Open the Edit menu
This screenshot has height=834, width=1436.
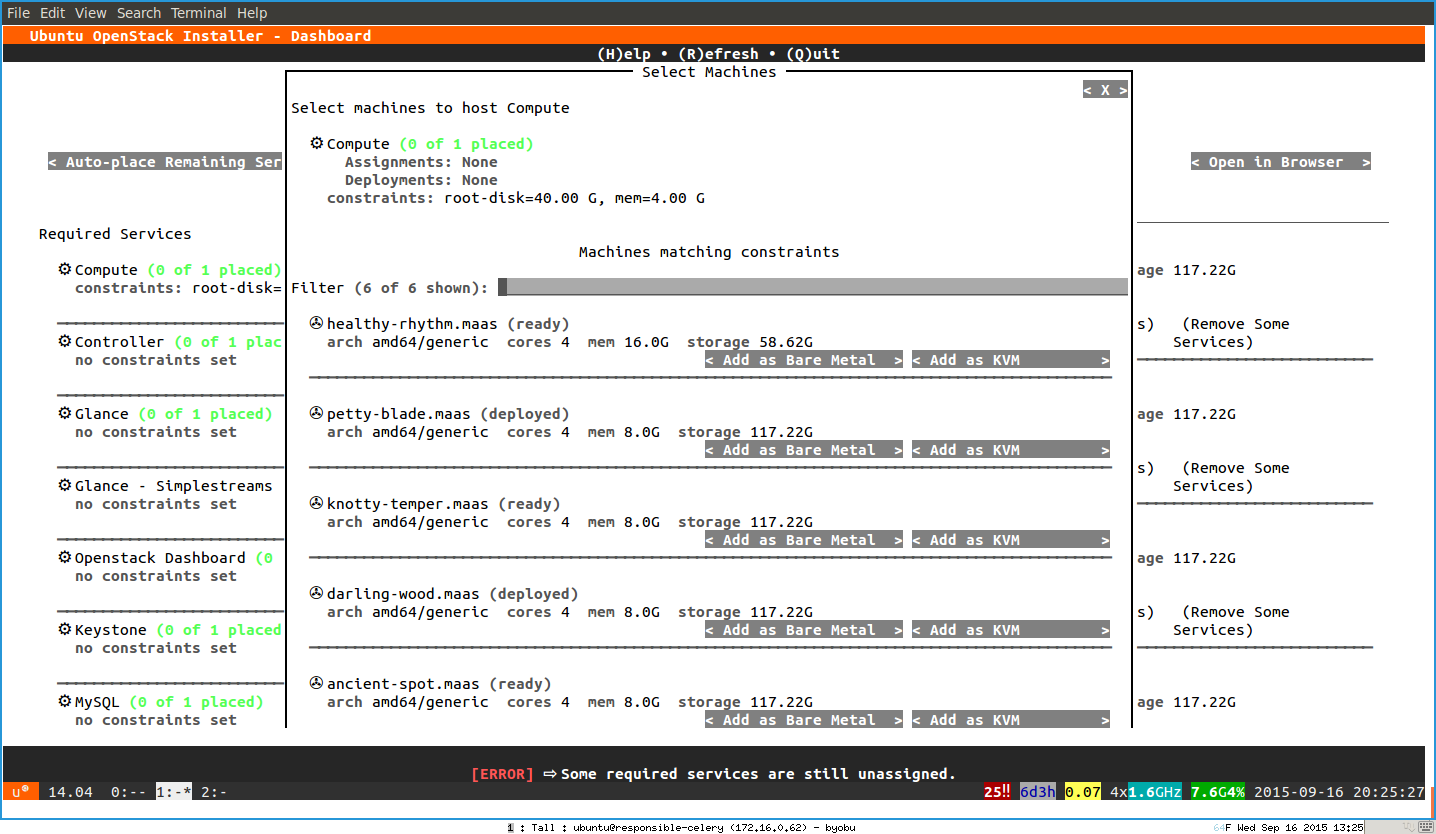point(52,13)
